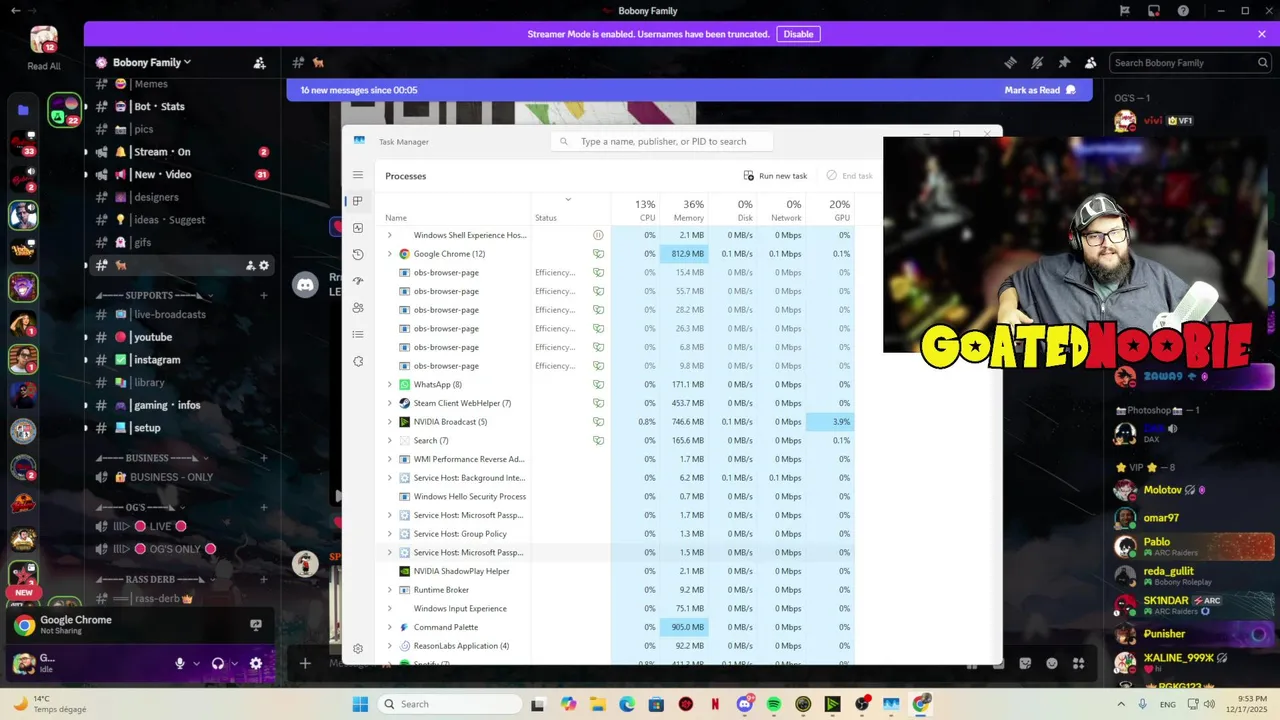The height and width of the screenshot is (720, 1280).
Task: Open Bot • Stats channel
Action: (x=182, y=106)
